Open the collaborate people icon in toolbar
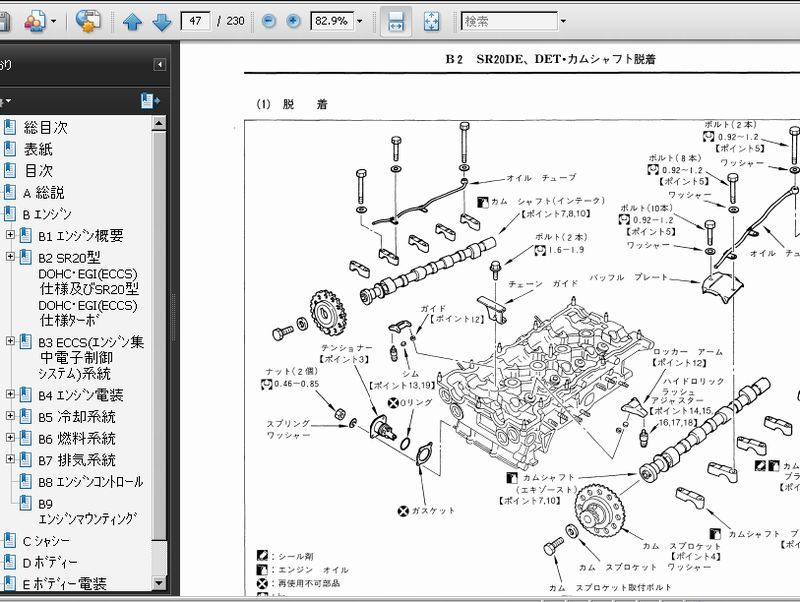 35,21
